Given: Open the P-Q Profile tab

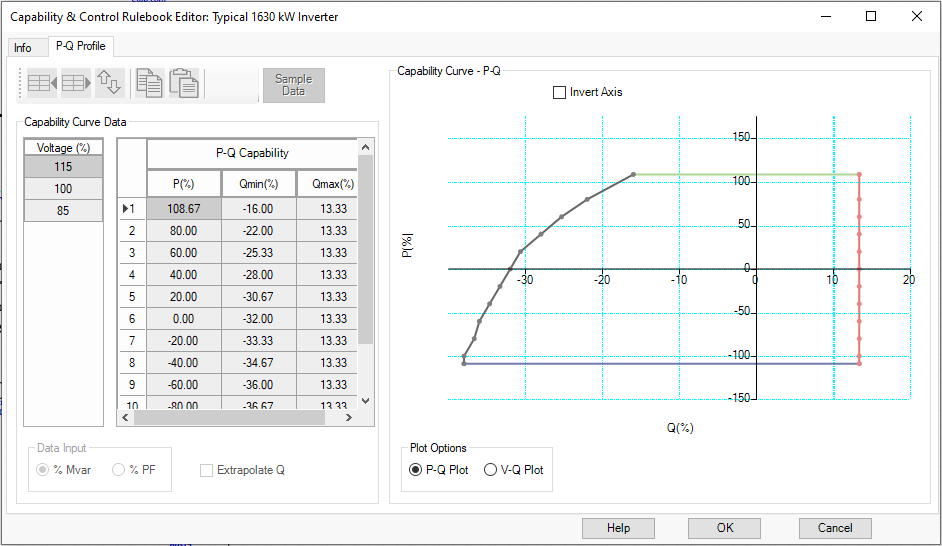Looking at the screenshot, I should click(81, 47).
